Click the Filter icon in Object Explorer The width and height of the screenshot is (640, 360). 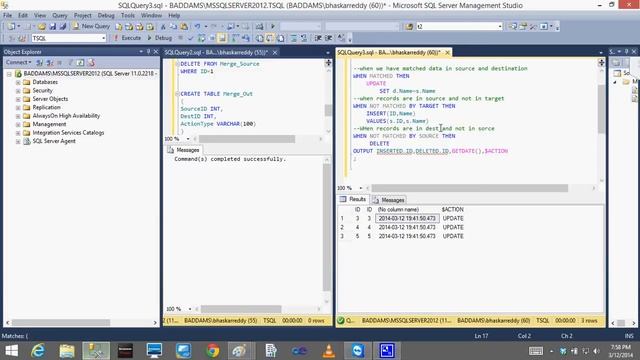pyautogui.click(x=70, y=62)
